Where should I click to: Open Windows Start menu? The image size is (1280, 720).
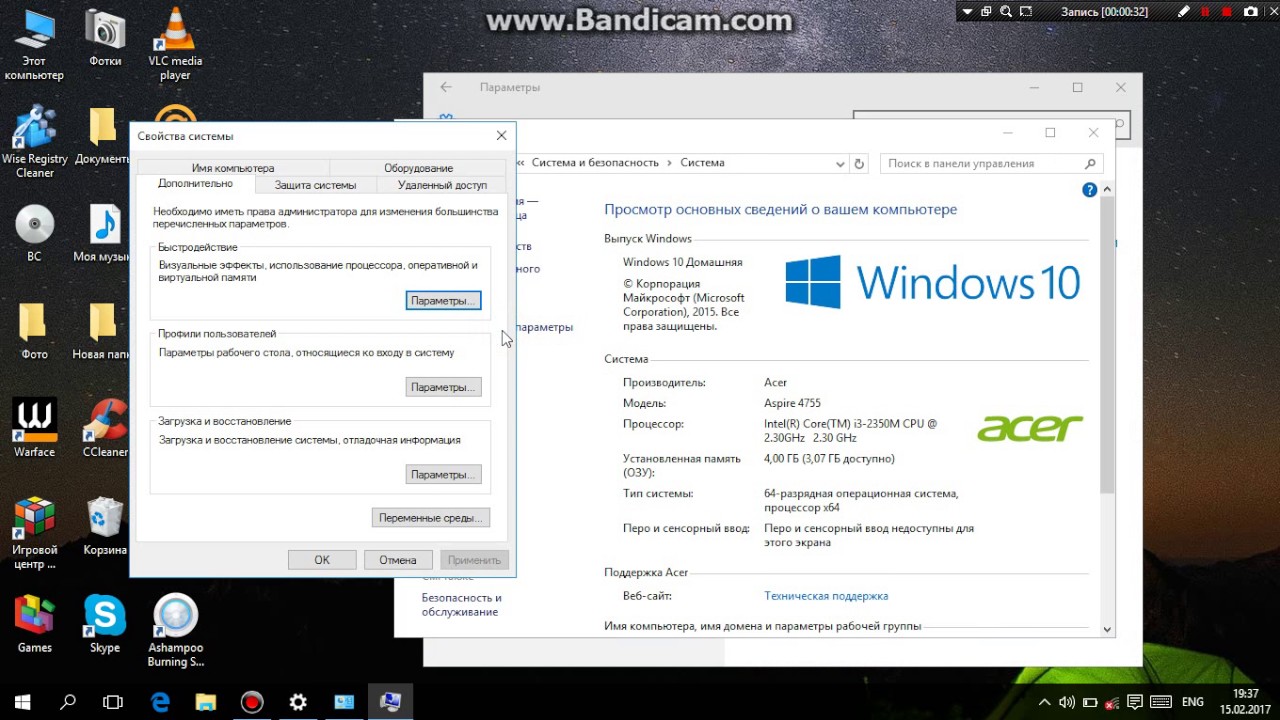click(x=22, y=702)
